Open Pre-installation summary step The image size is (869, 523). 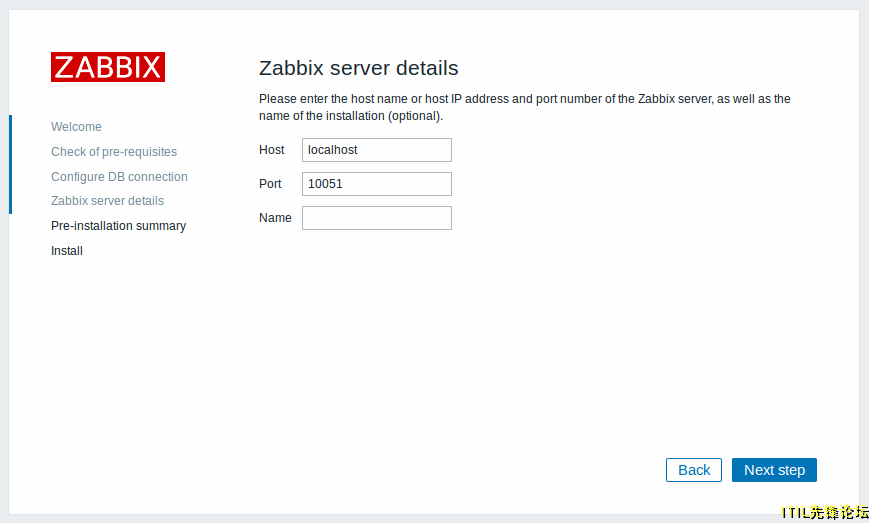click(119, 226)
